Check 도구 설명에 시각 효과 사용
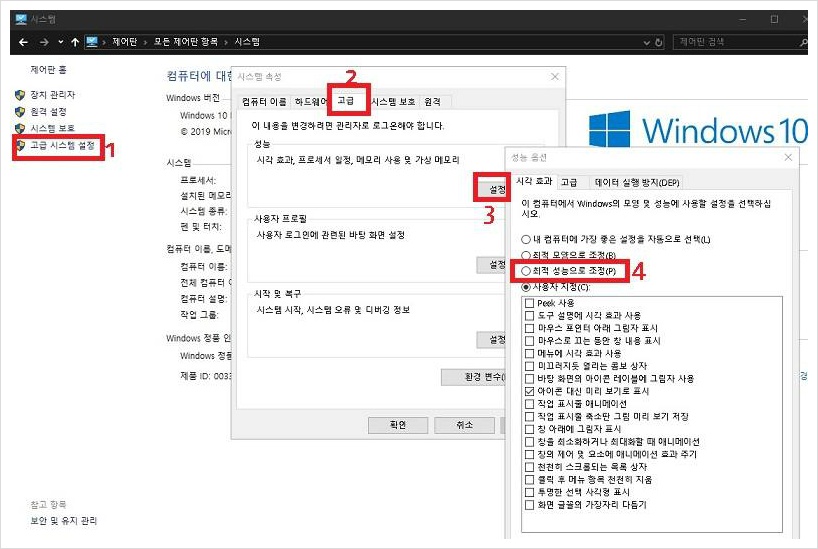The width and height of the screenshot is (818, 549). (x=529, y=316)
